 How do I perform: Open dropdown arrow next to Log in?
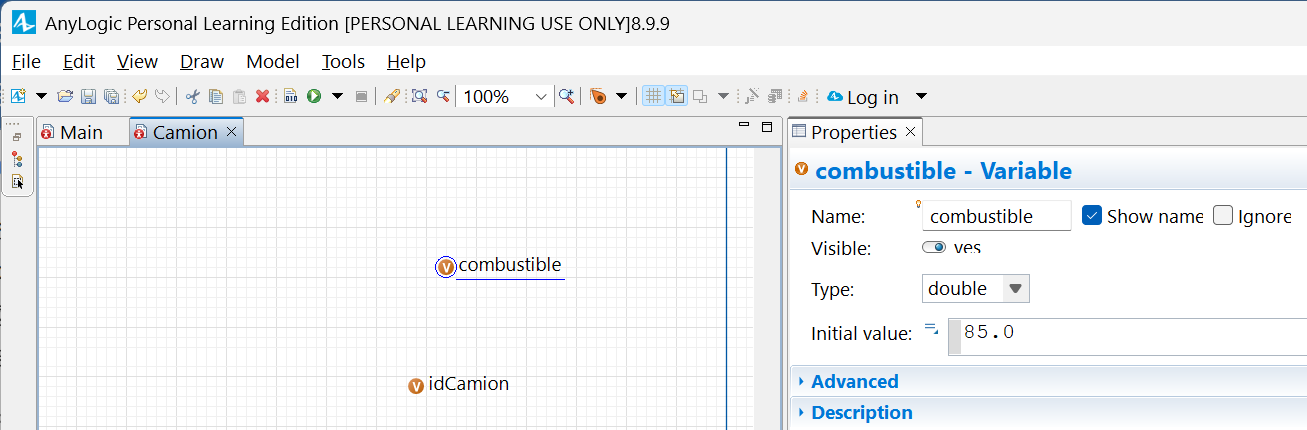pos(921,96)
